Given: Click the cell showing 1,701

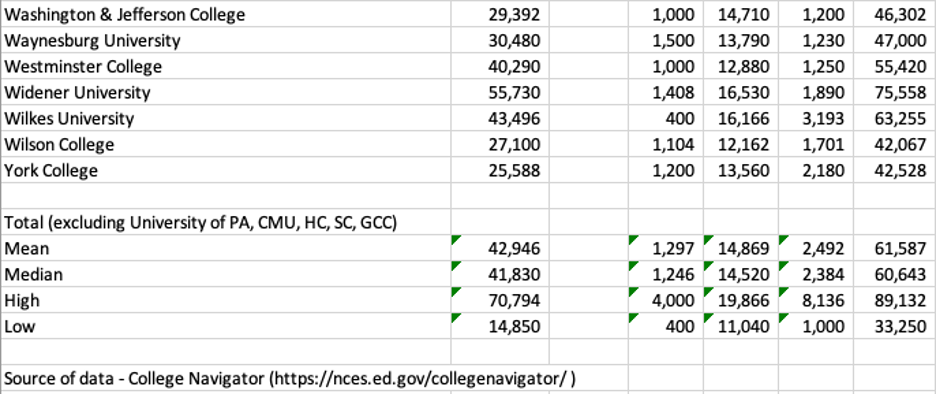Looking at the screenshot, I should (x=816, y=144).
